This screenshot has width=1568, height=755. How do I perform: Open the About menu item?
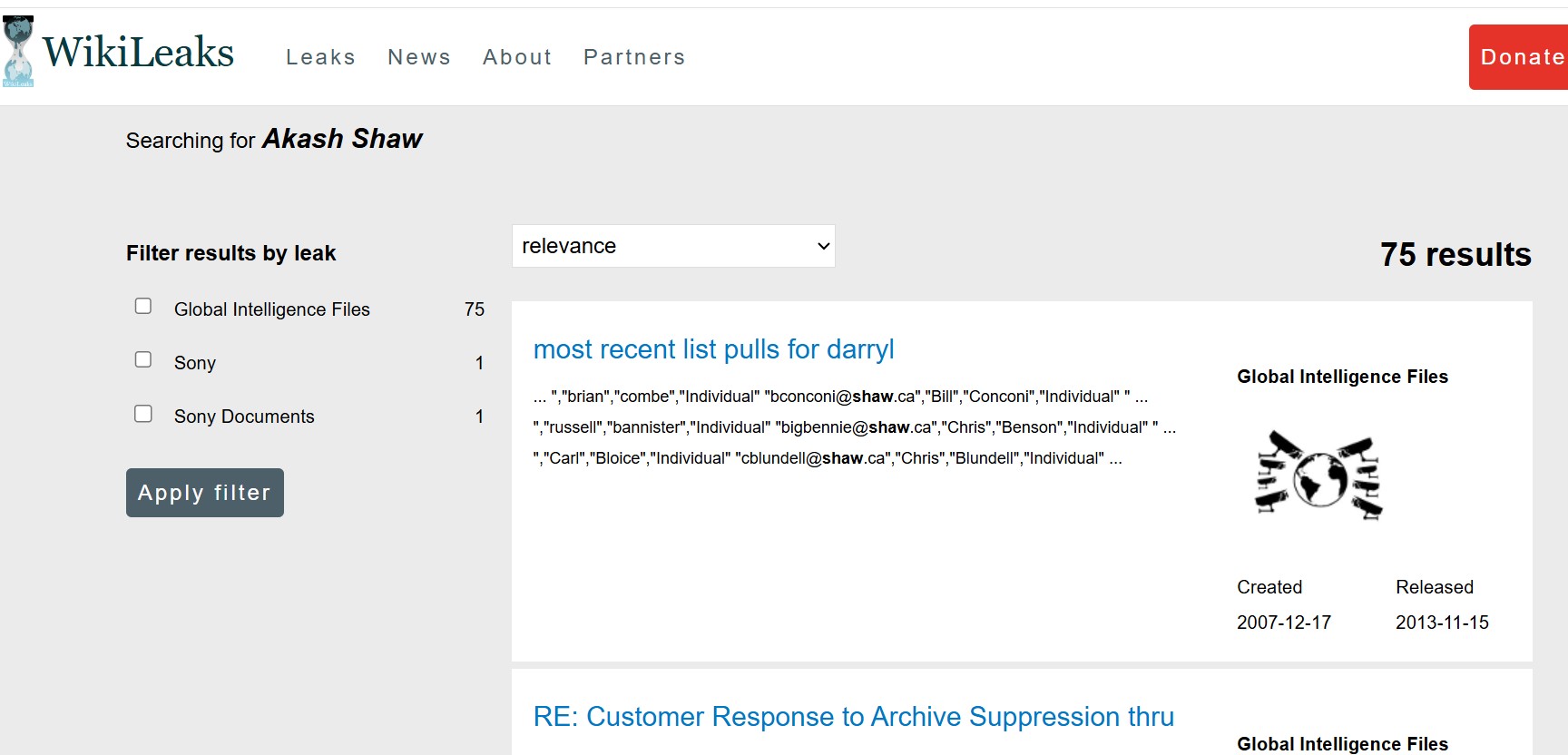(517, 57)
